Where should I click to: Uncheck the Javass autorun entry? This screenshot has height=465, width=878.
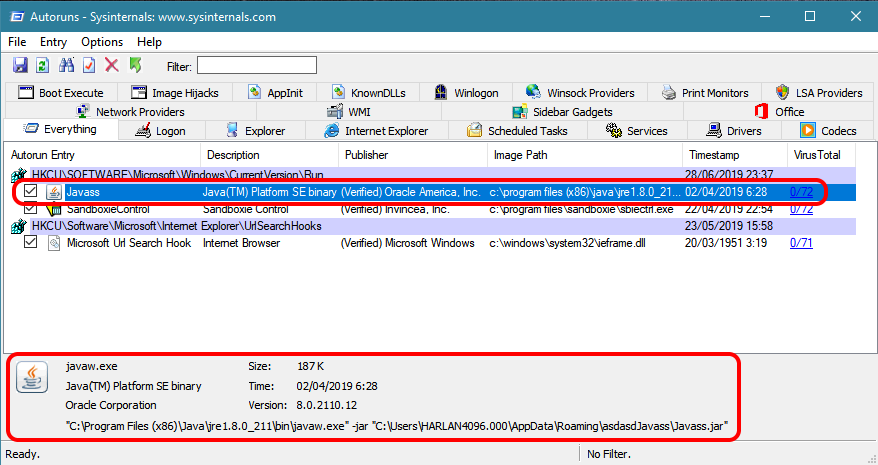30,191
